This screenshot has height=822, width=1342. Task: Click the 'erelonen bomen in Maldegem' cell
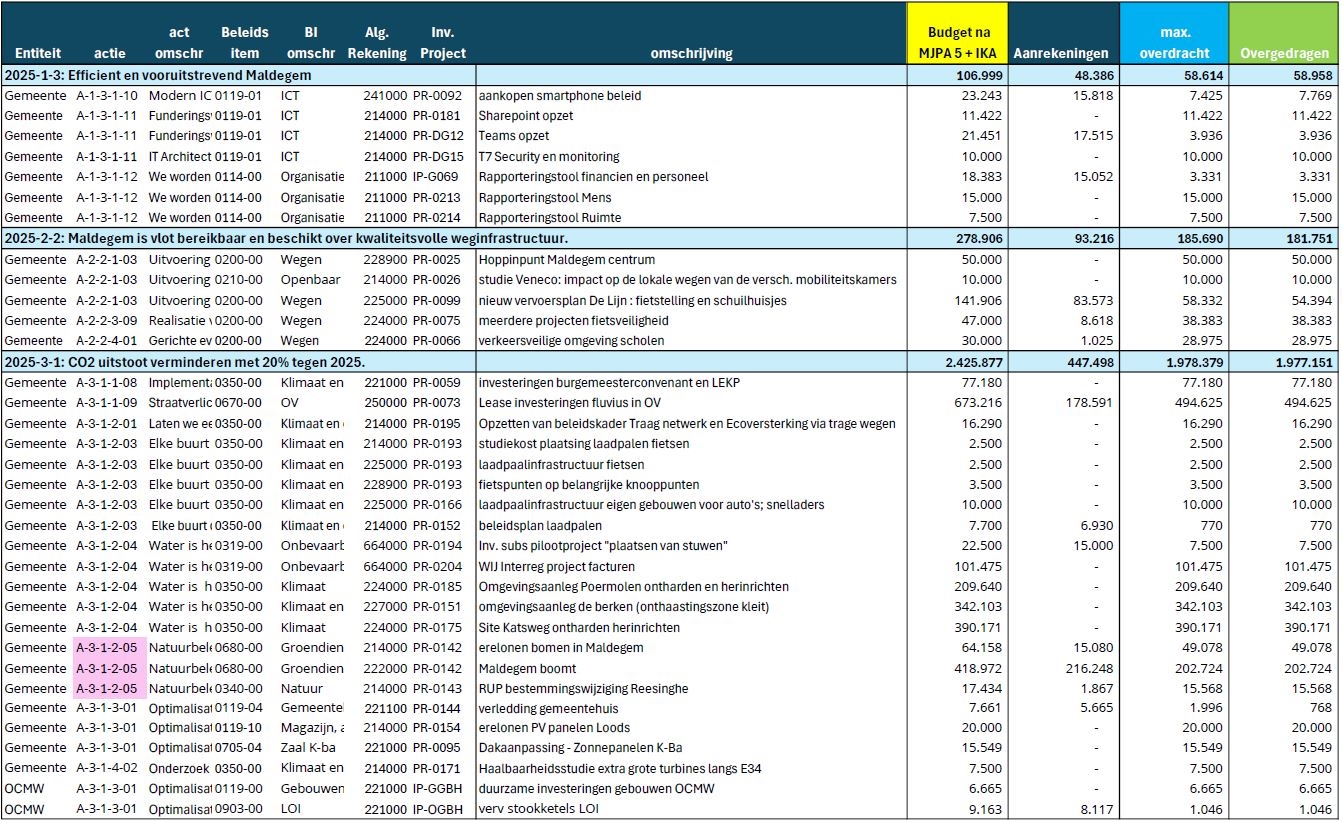point(561,647)
